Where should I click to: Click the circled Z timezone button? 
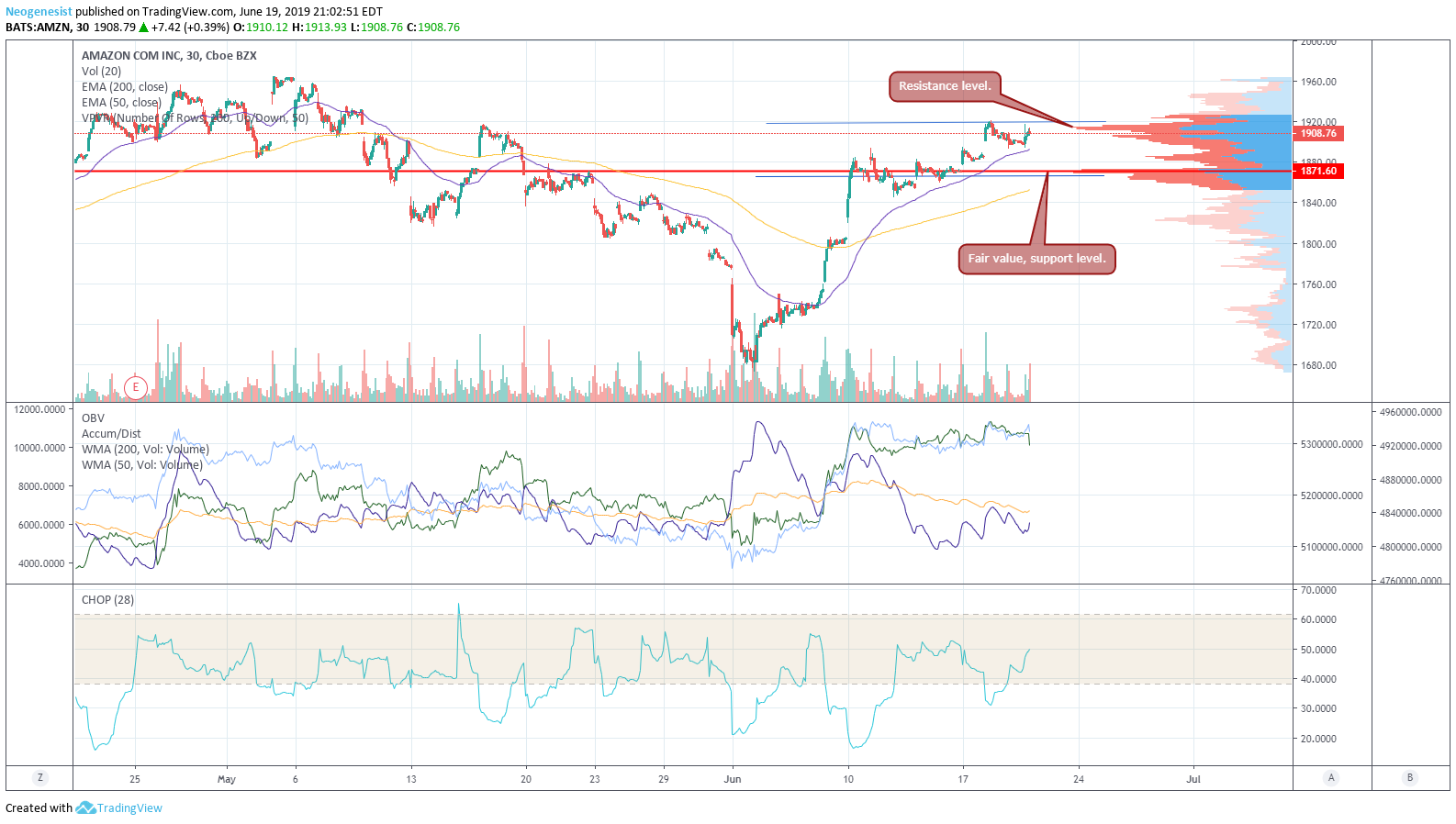click(x=39, y=778)
